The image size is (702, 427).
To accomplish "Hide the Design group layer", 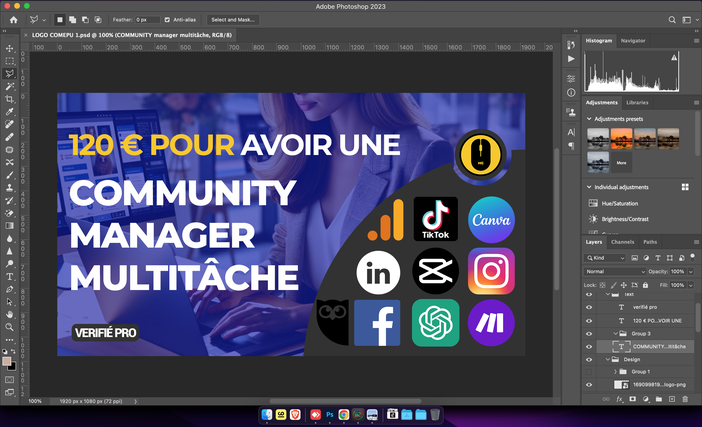I will click(589, 359).
